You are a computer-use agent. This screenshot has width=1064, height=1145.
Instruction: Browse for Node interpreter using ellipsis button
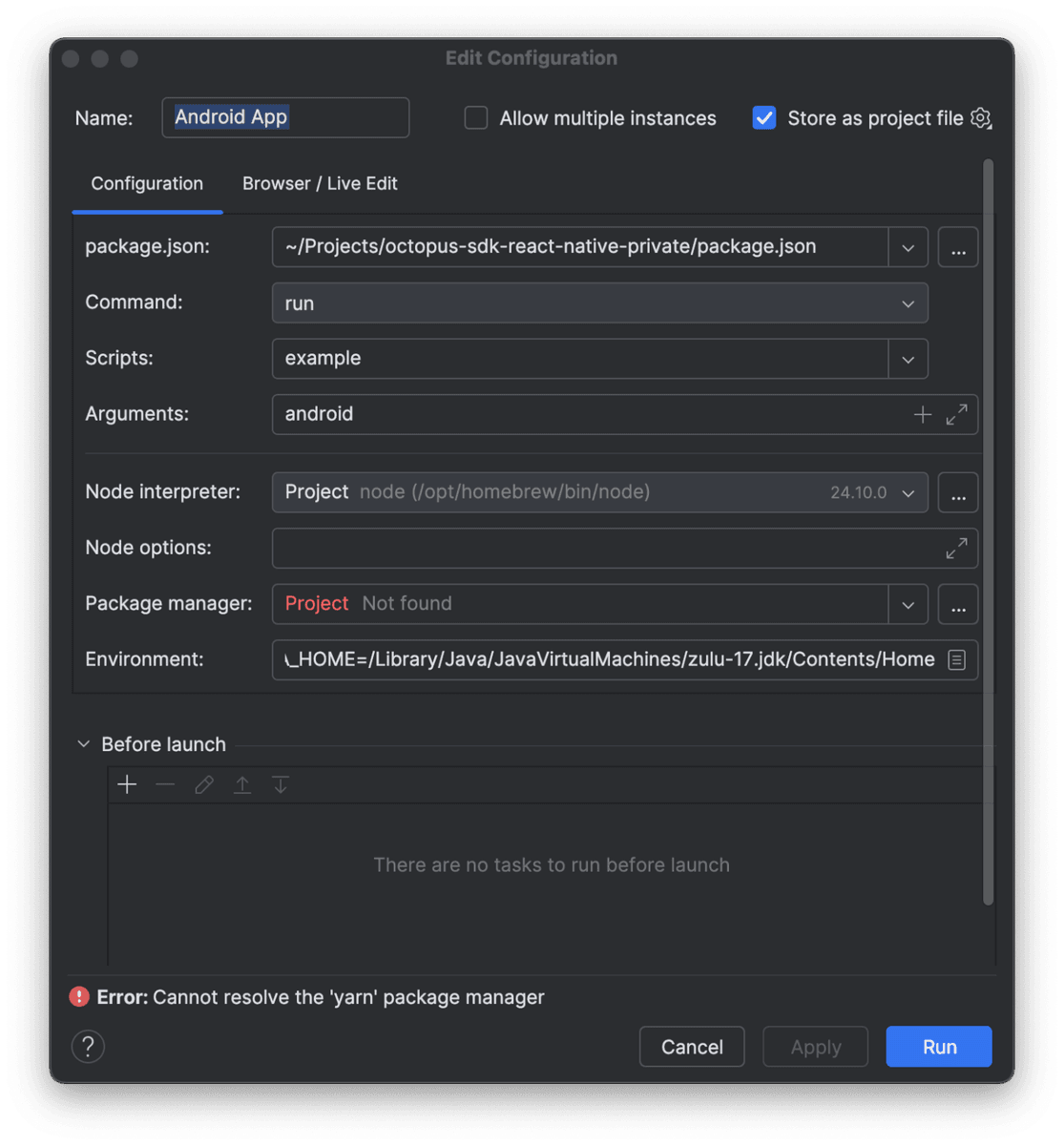click(x=958, y=493)
